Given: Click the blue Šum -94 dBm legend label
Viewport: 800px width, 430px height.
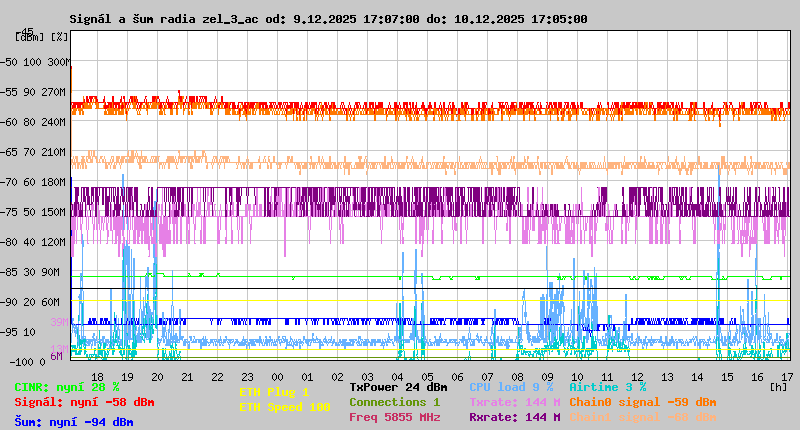Looking at the screenshot, I should click(x=74, y=422).
